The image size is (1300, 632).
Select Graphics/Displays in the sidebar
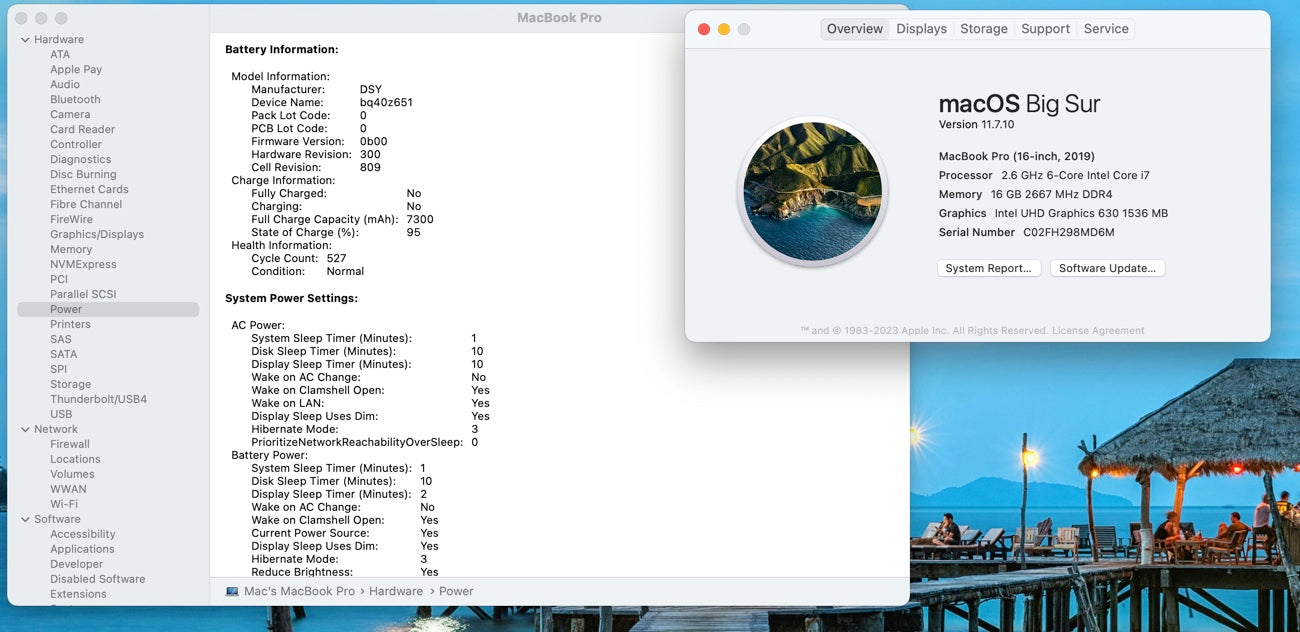tap(97, 234)
